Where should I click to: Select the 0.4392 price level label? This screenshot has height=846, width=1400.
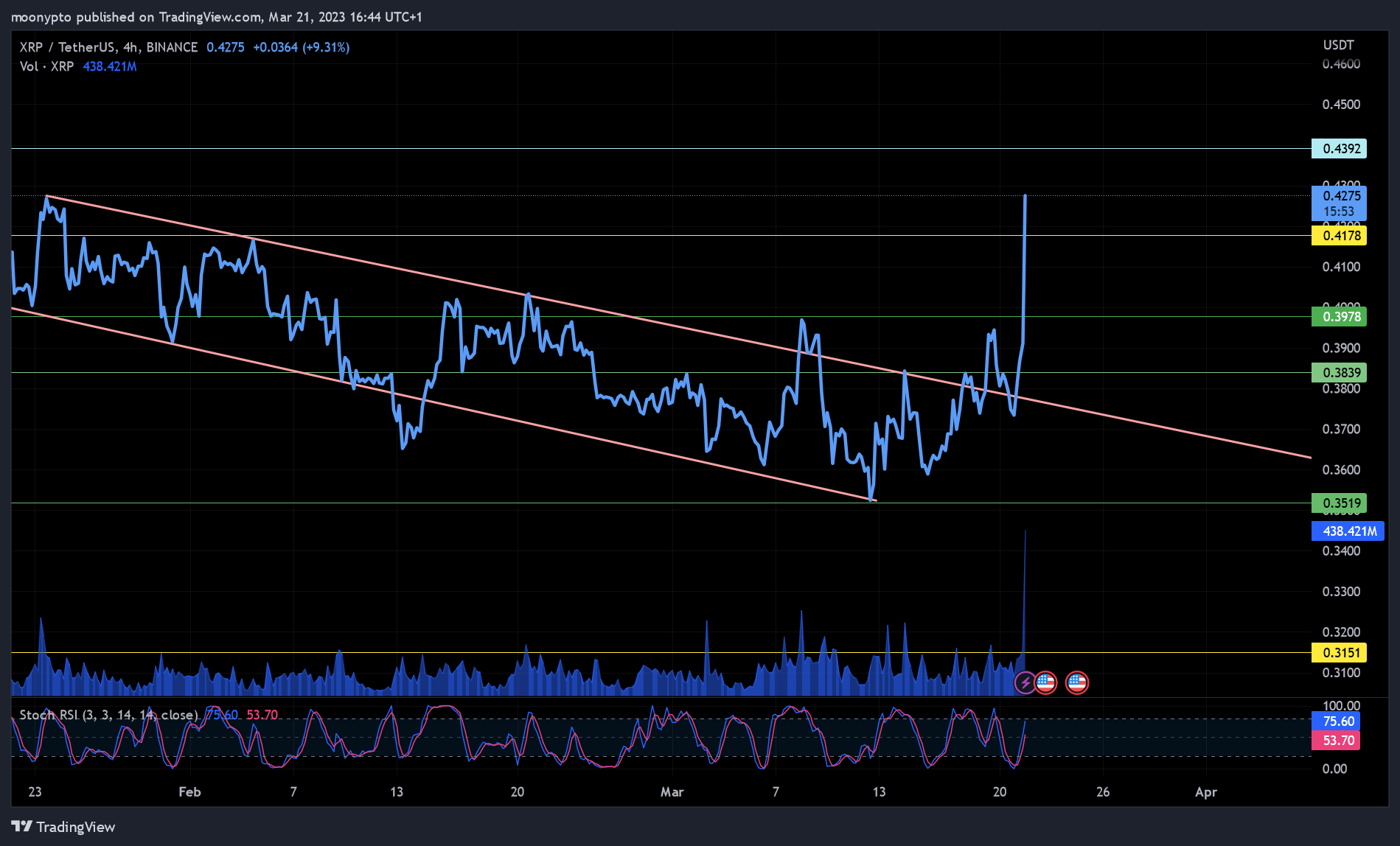1339,149
